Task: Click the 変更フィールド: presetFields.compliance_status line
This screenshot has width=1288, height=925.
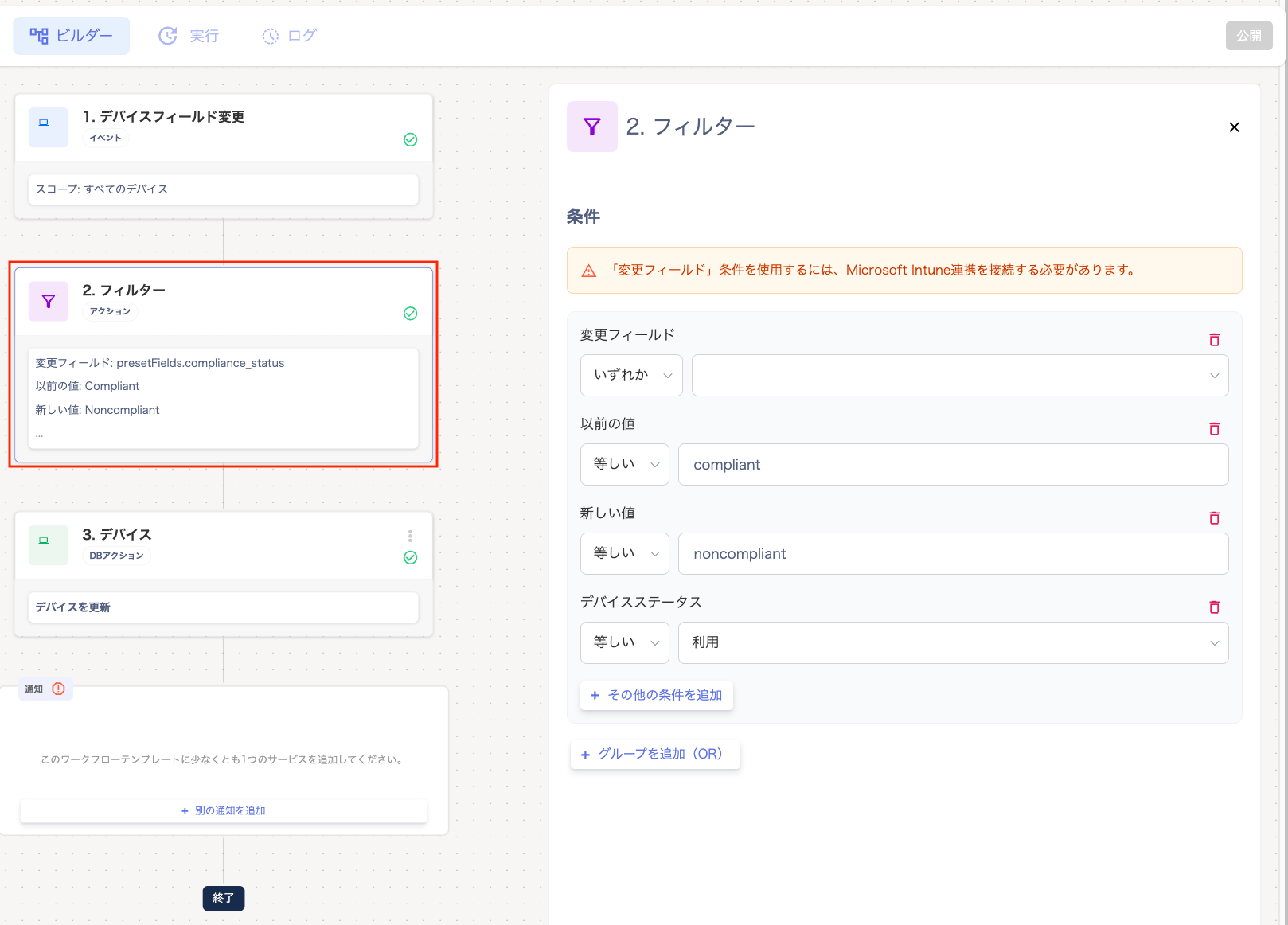Action: coord(160,363)
